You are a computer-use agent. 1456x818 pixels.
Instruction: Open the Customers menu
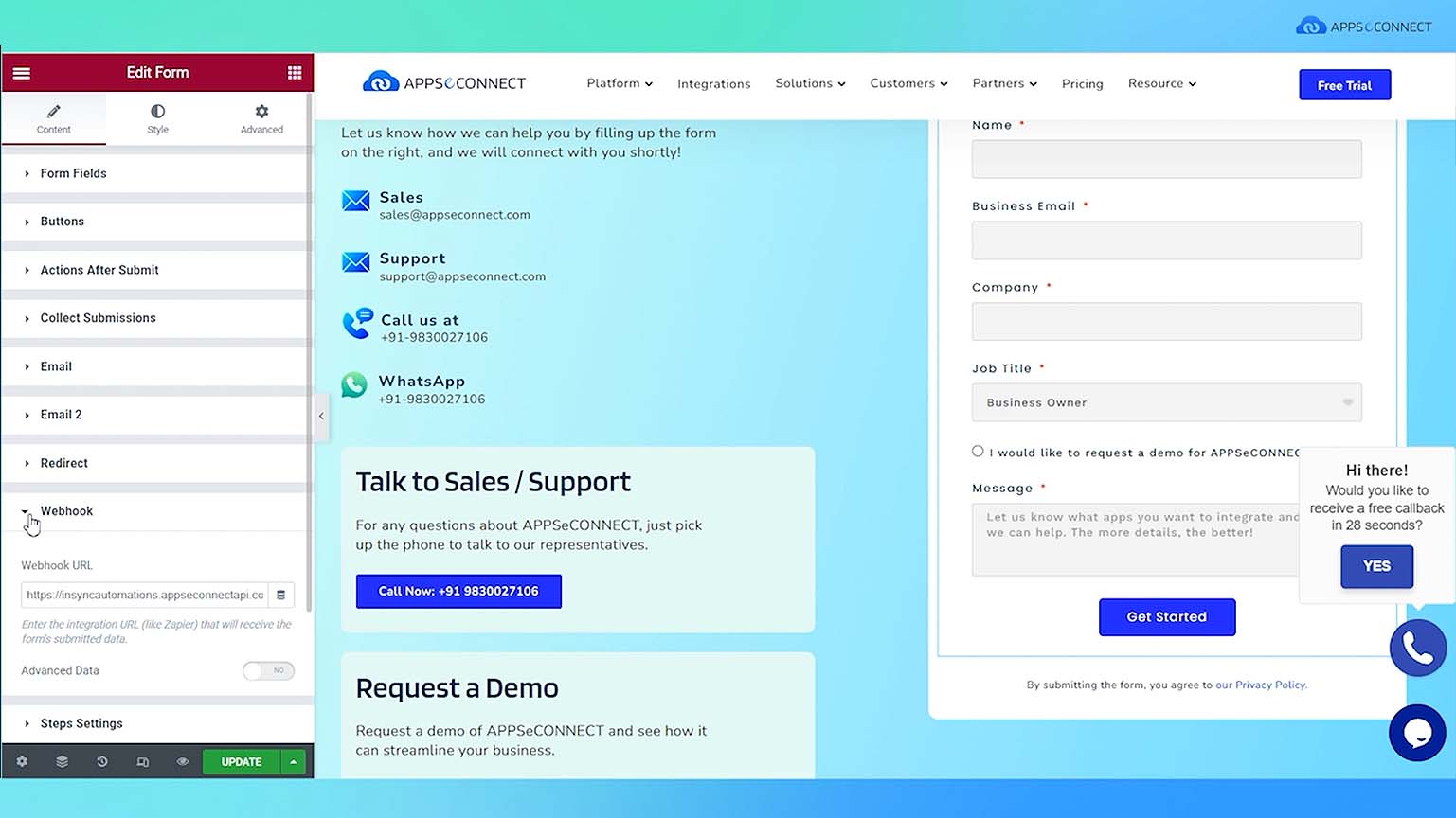[908, 83]
